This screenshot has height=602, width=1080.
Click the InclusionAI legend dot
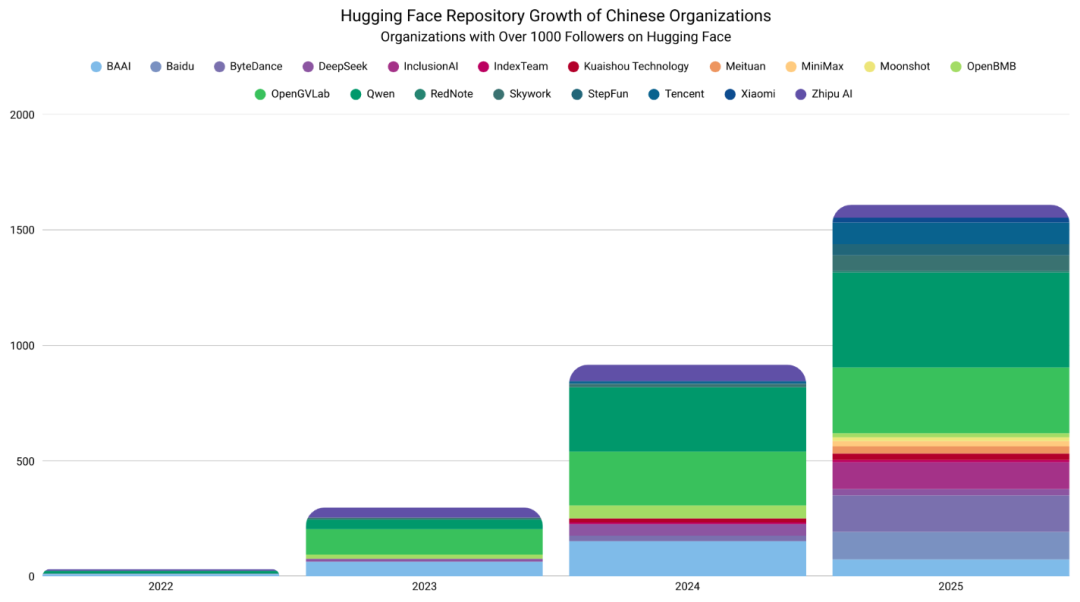pos(393,67)
